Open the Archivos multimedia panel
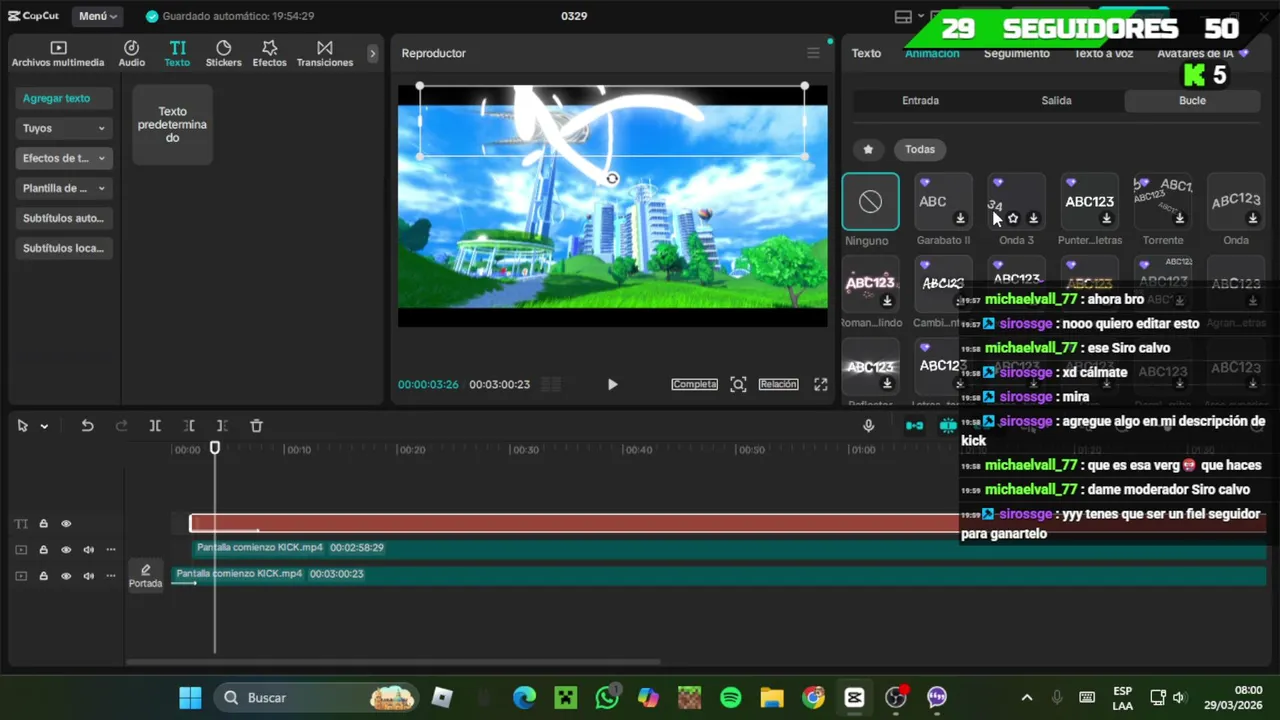This screenshot has height=720, width=1280. click(x=58, y=54)
